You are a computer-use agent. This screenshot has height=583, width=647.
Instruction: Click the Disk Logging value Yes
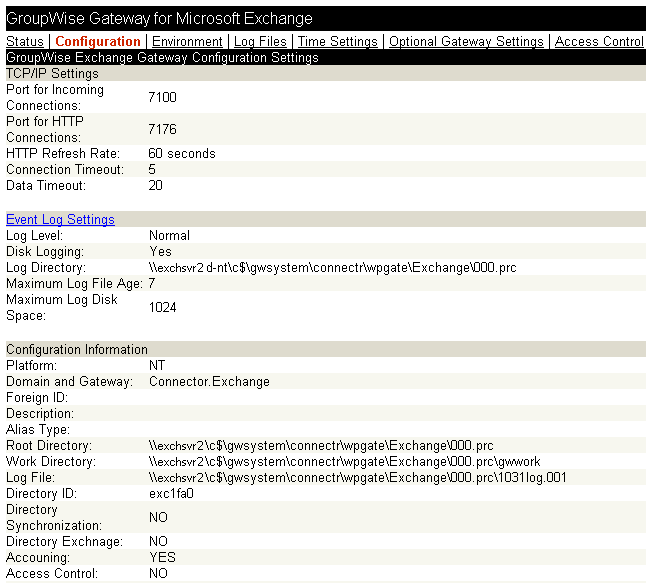pos(161,252)
